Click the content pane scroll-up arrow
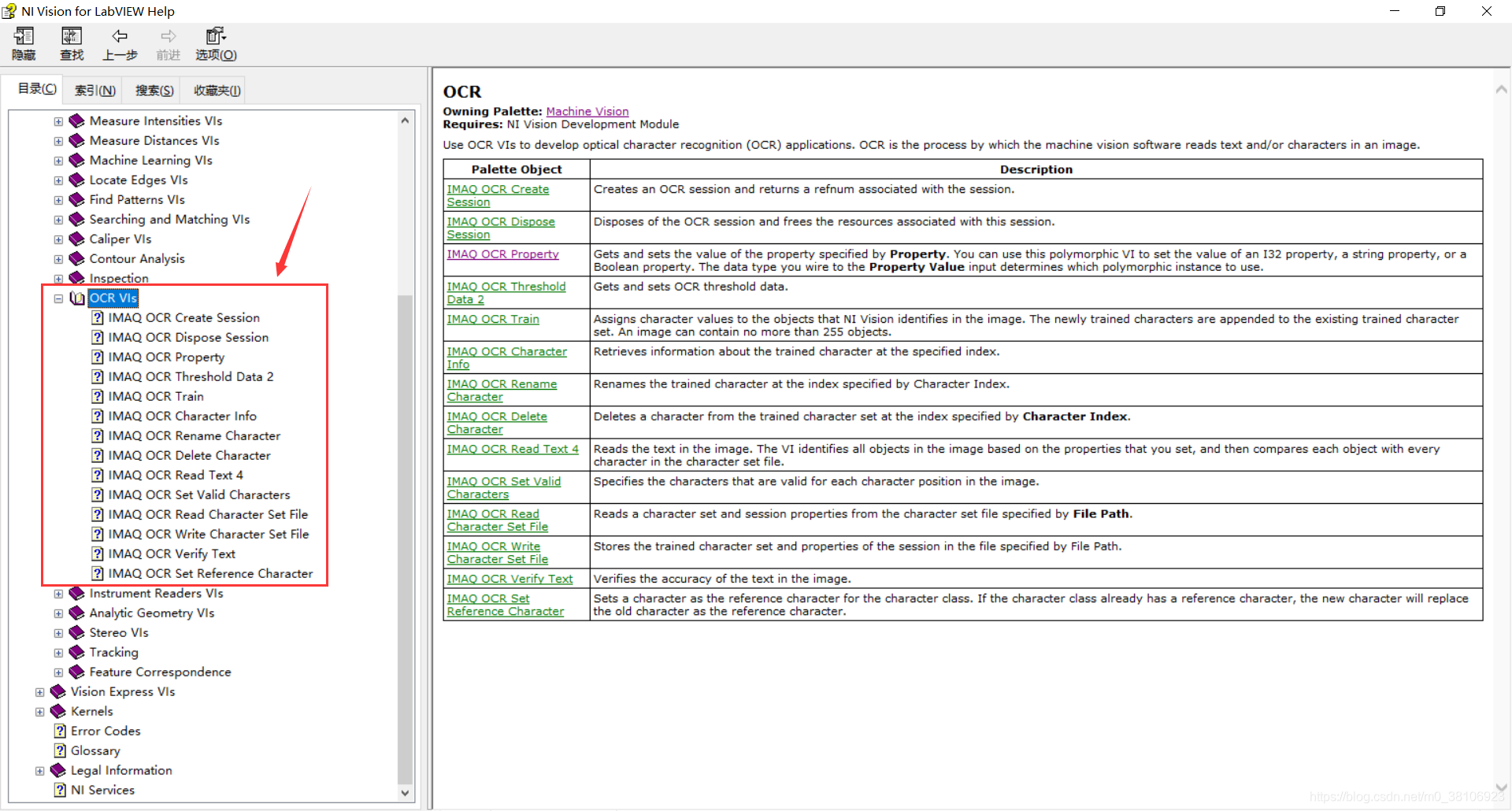 point(1501,89)
